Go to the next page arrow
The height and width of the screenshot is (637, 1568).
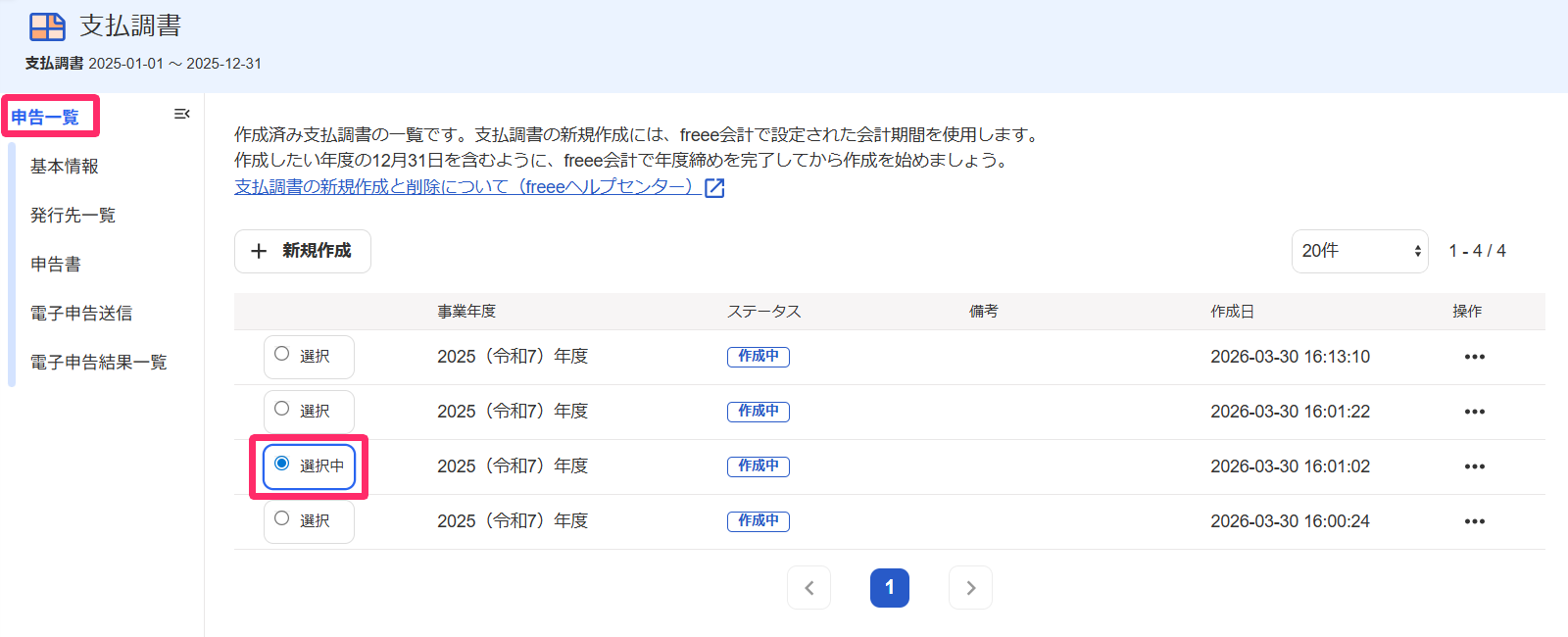click(970, 588)
